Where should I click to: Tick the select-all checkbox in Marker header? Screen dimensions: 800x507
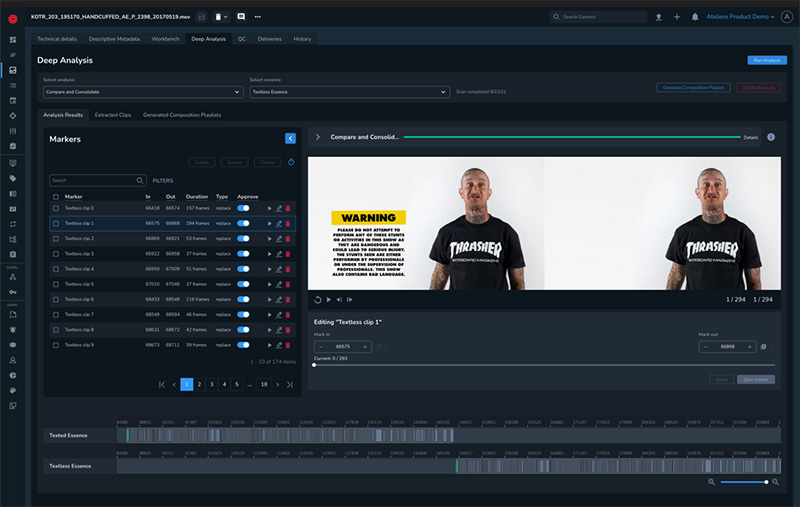coord(56,197)
